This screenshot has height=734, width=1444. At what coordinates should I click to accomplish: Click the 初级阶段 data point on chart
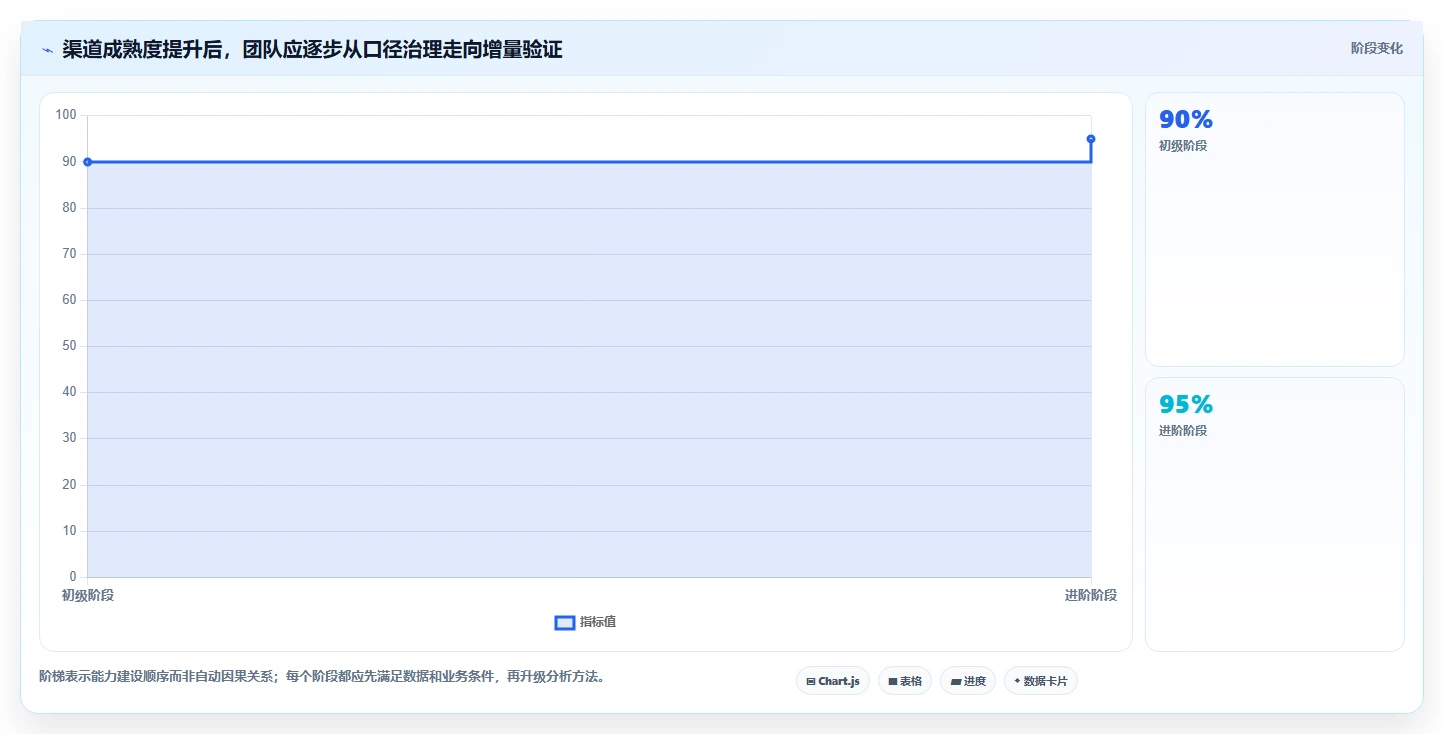[x=88, y=162]
